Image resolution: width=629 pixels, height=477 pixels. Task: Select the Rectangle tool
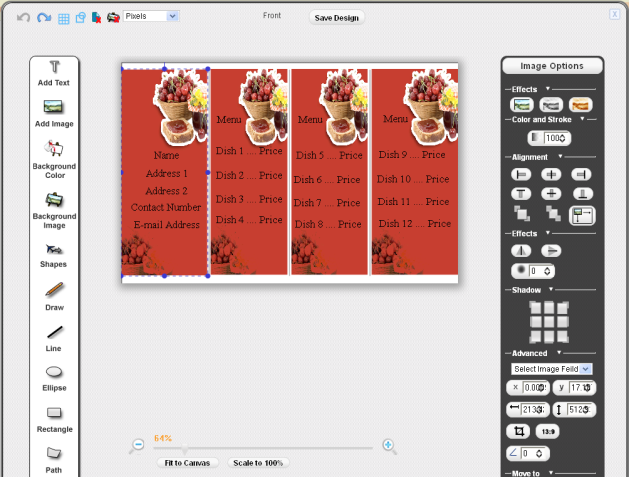(x=54, y=418)
